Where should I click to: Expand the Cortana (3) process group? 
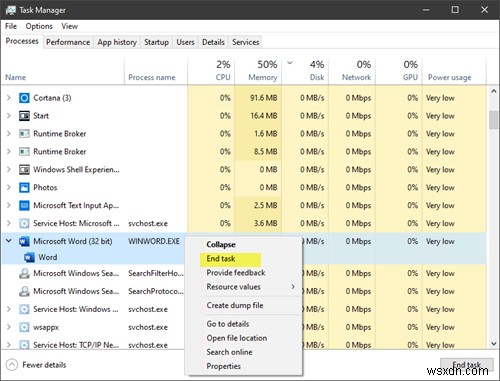pos(9,98)
